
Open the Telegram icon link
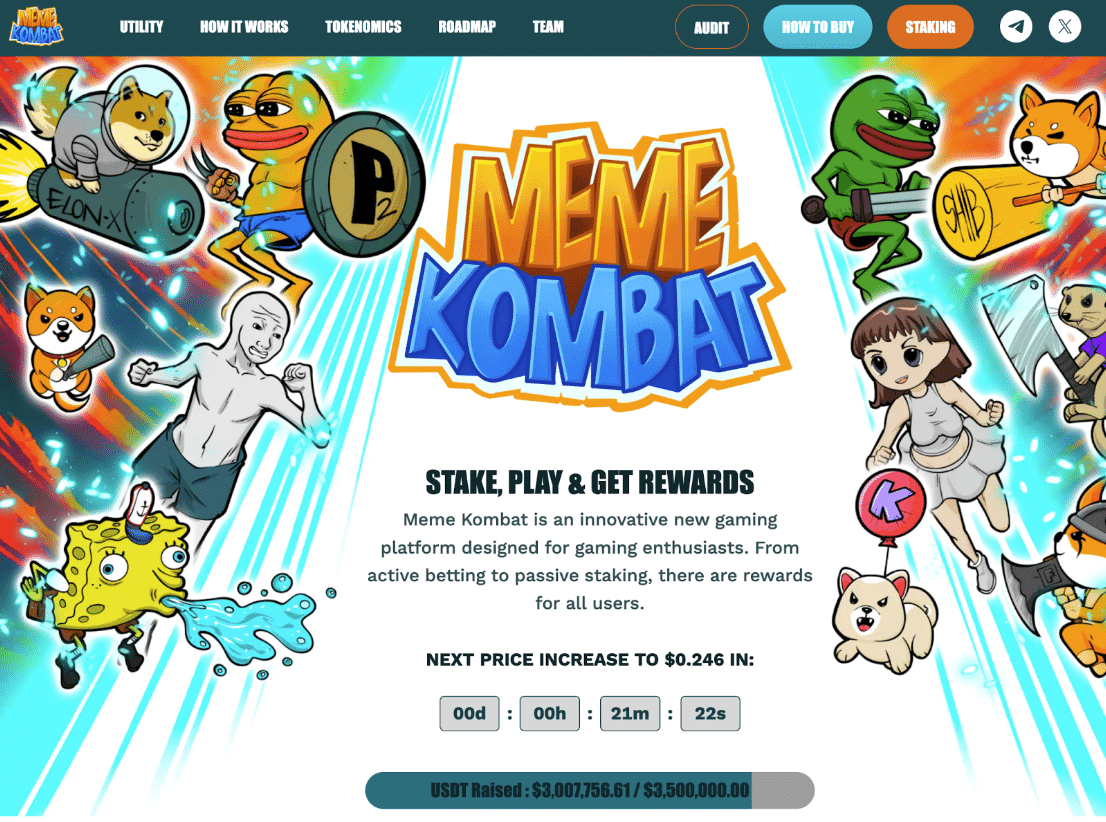click(1016, 27)
